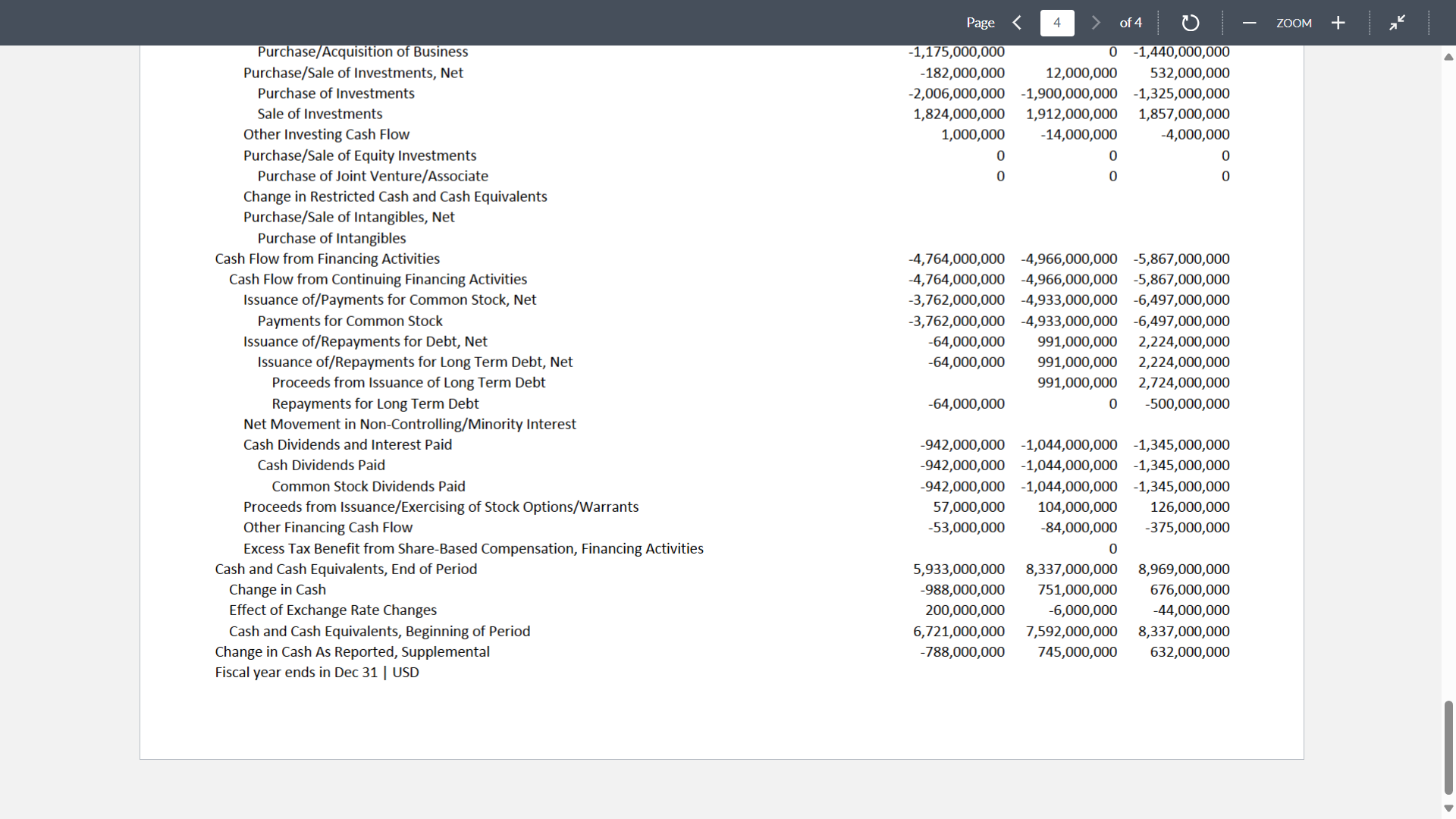Select 'Cash Dividends and Interest Paid' label

(x=347, y=444)
